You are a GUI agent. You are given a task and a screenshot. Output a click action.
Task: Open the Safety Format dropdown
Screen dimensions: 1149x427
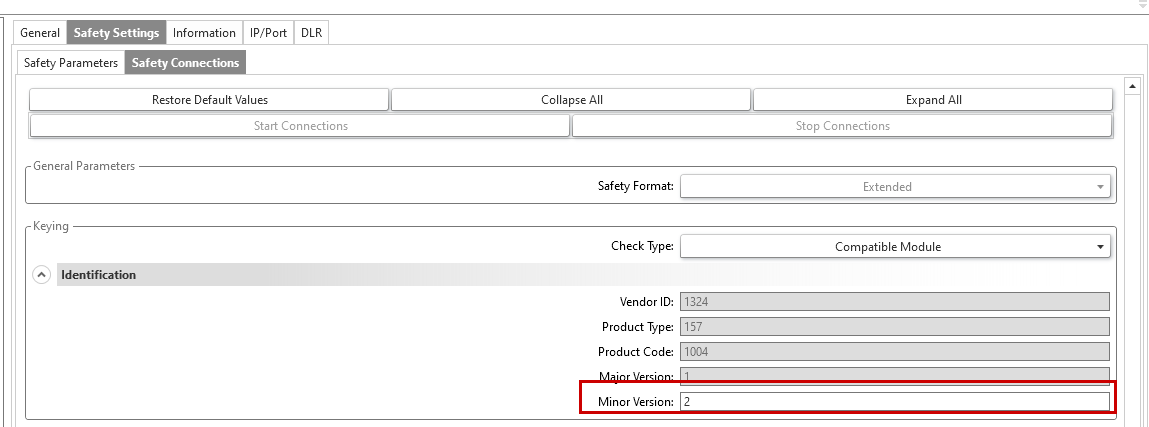point(894,186)
